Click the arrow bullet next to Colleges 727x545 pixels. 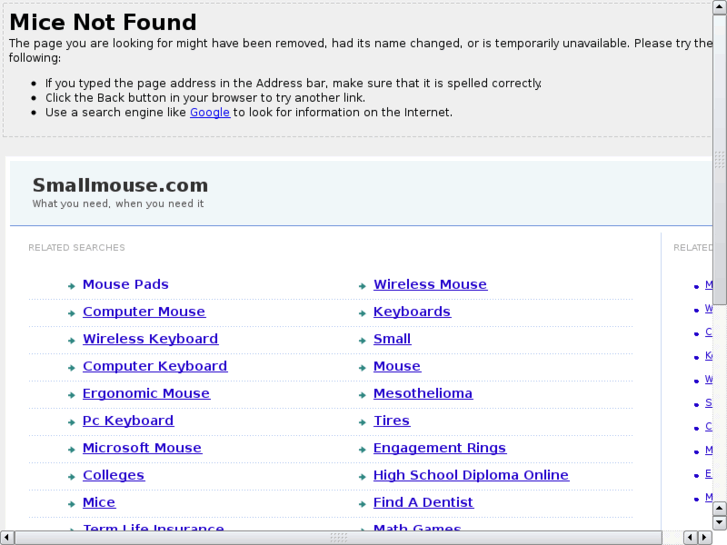click(72, 477)
